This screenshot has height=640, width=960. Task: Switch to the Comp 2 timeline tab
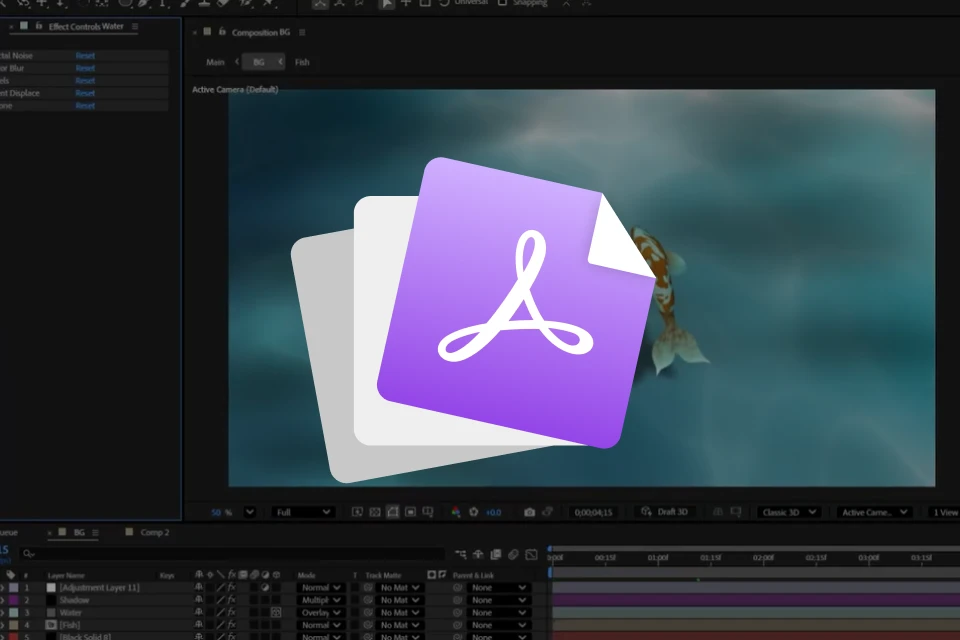[x=154, y=532]
